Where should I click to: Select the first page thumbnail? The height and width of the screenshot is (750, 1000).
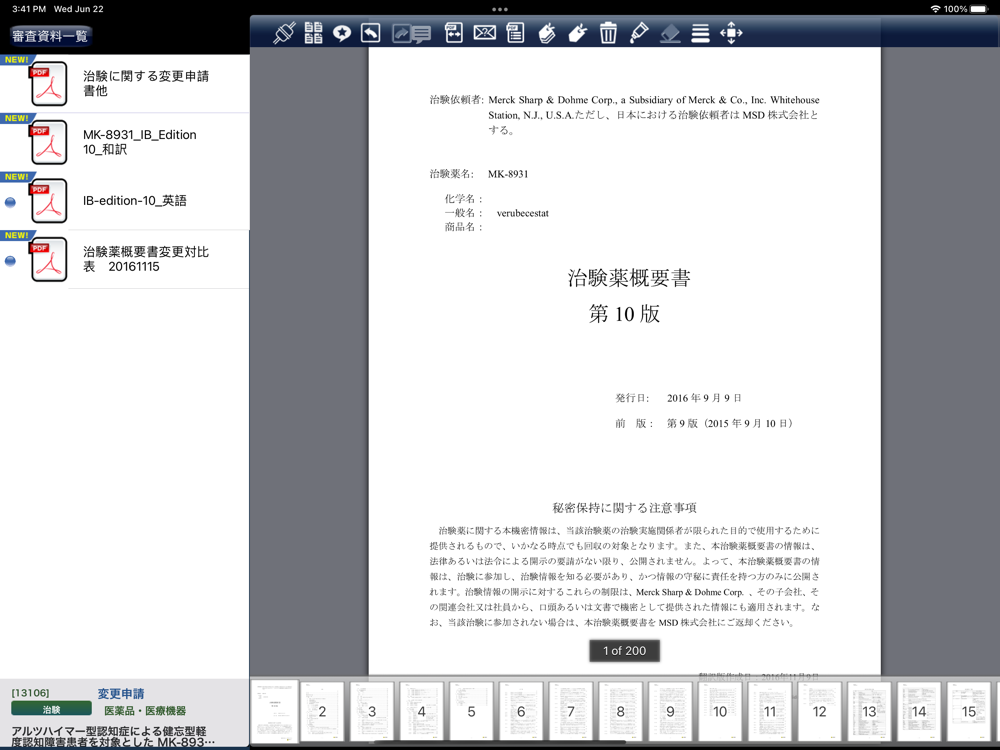pos(274,711)
